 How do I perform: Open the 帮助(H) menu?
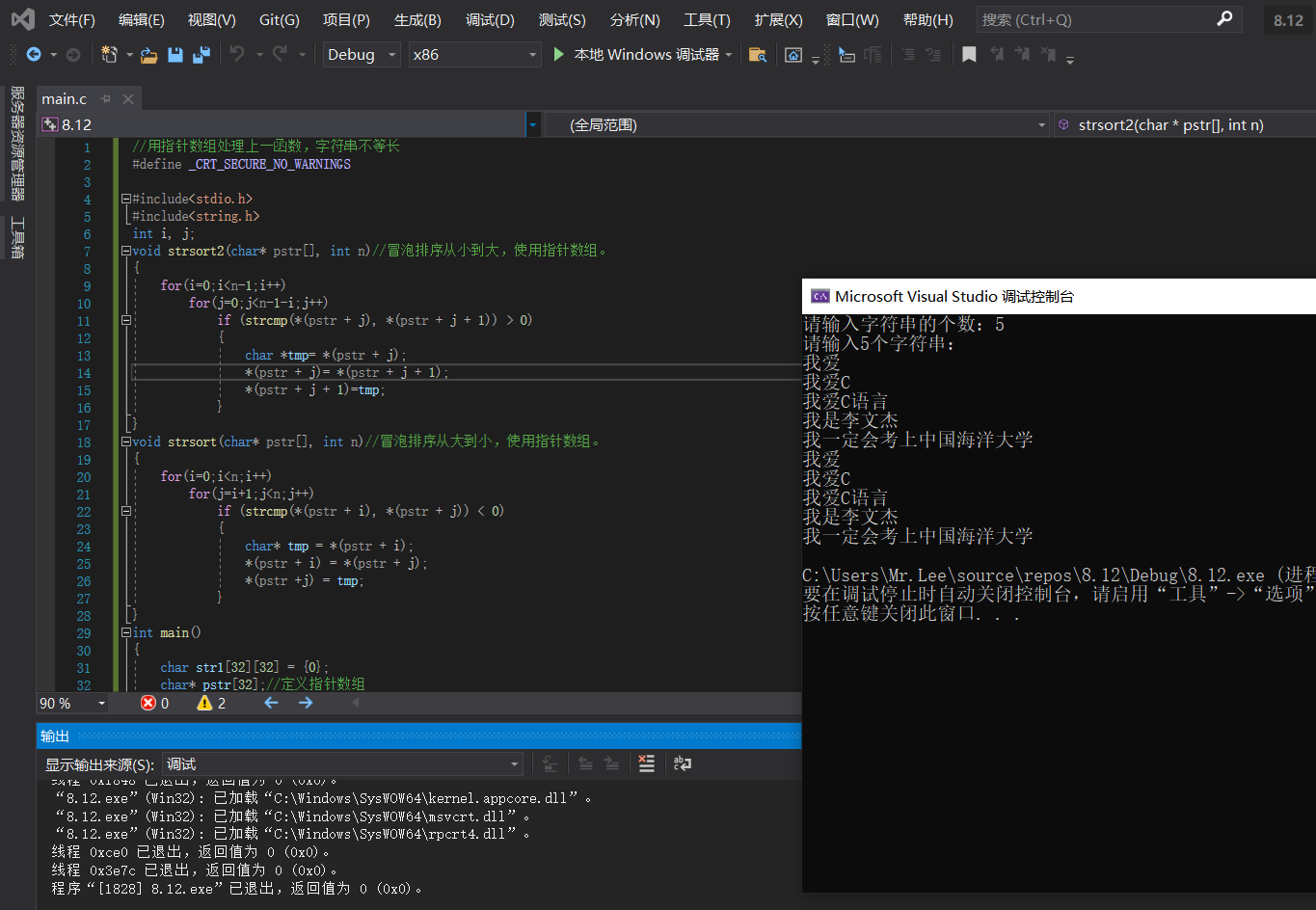point(927,19)
